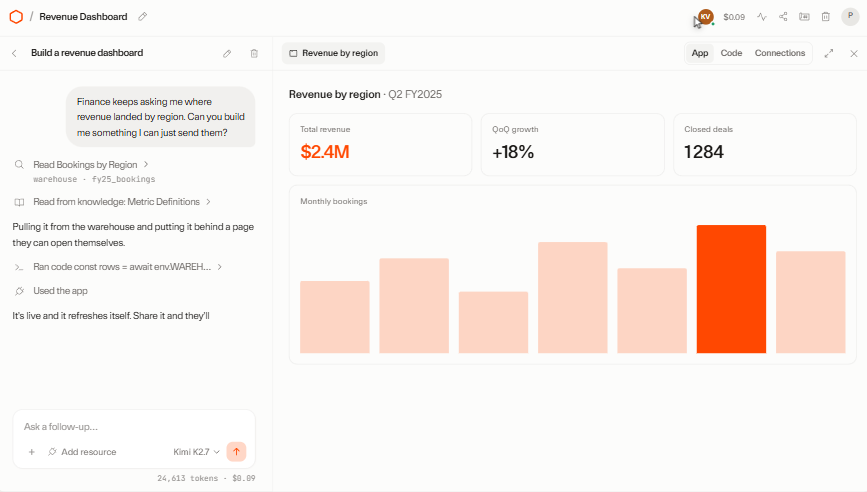Click the Total revenue $2.4M card

click(380, 145)
